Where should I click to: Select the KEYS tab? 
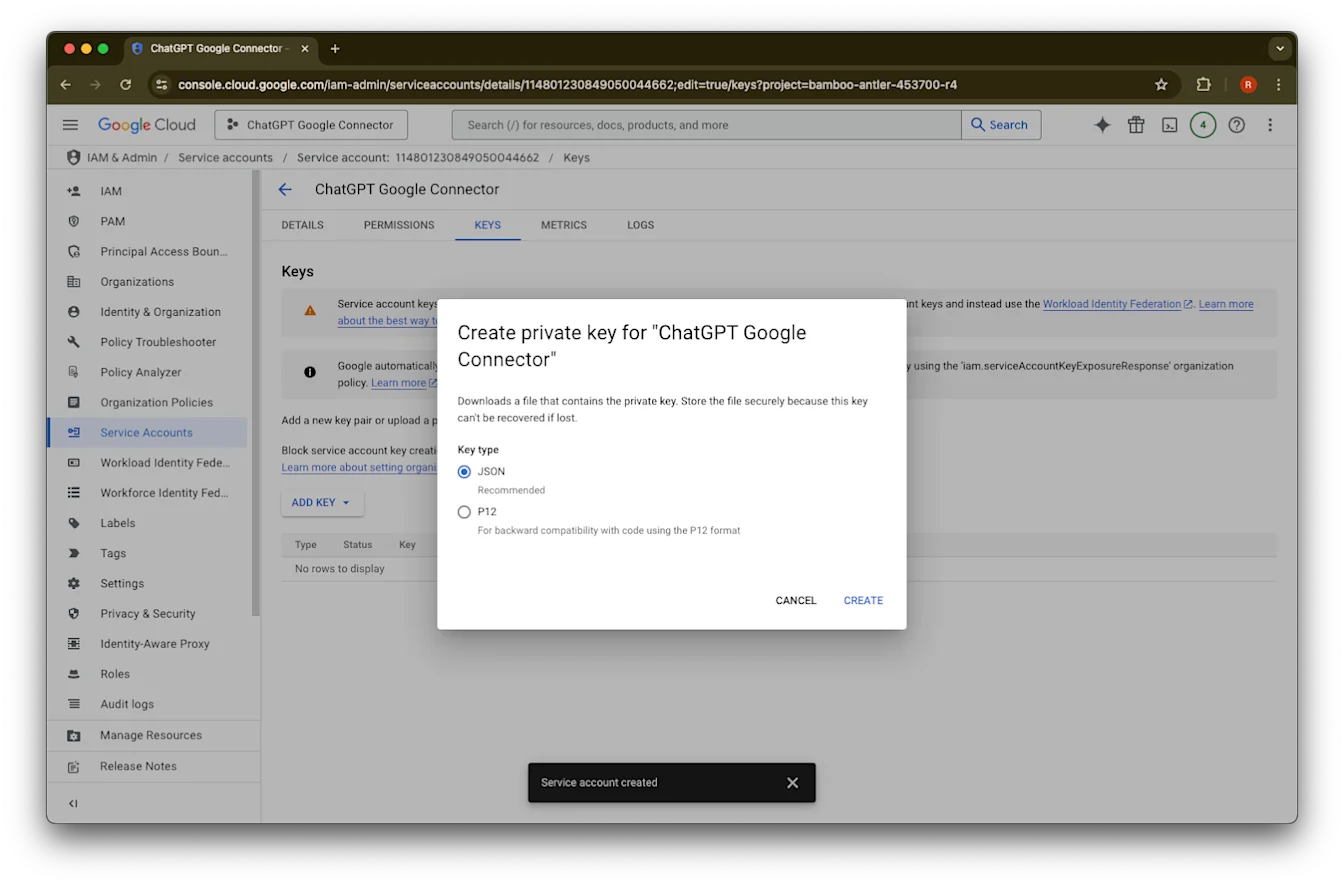(x=487, y=225)
